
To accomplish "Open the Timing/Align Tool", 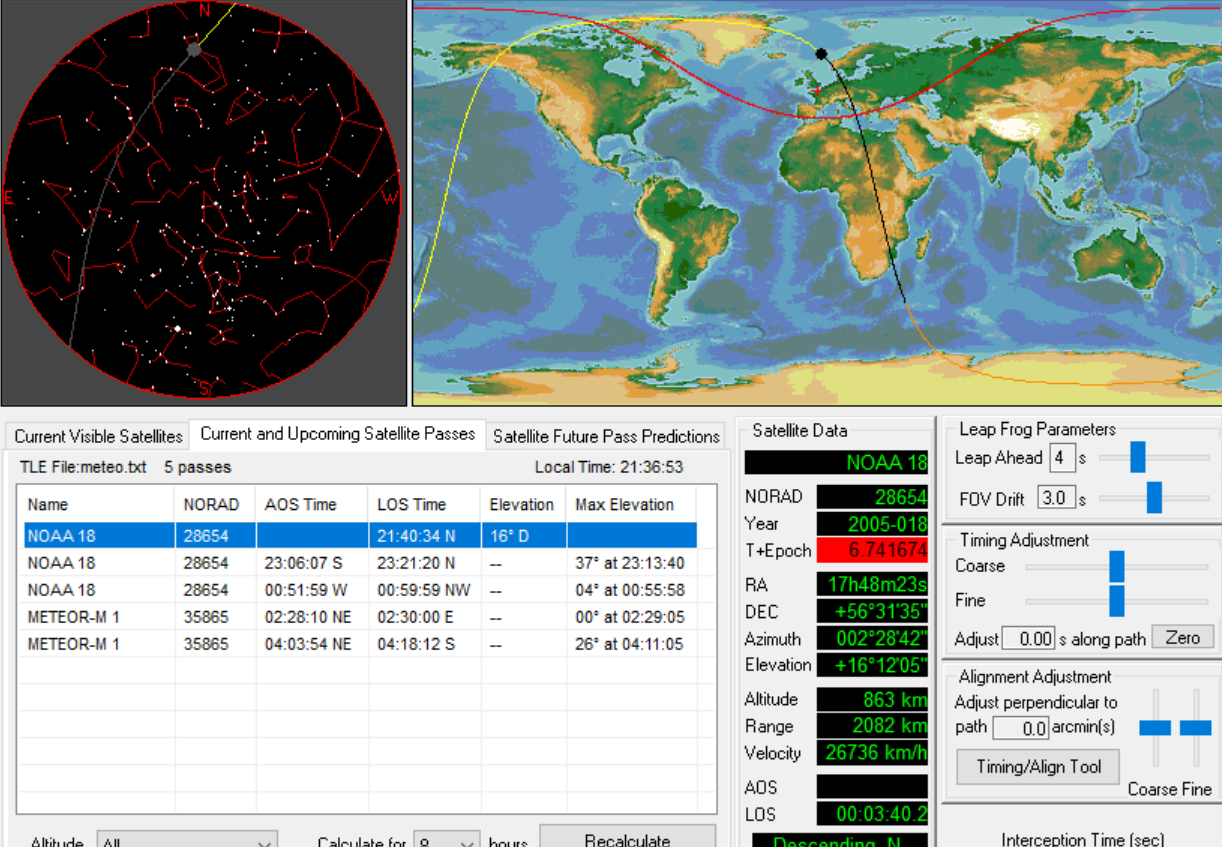I will 1038,767.
